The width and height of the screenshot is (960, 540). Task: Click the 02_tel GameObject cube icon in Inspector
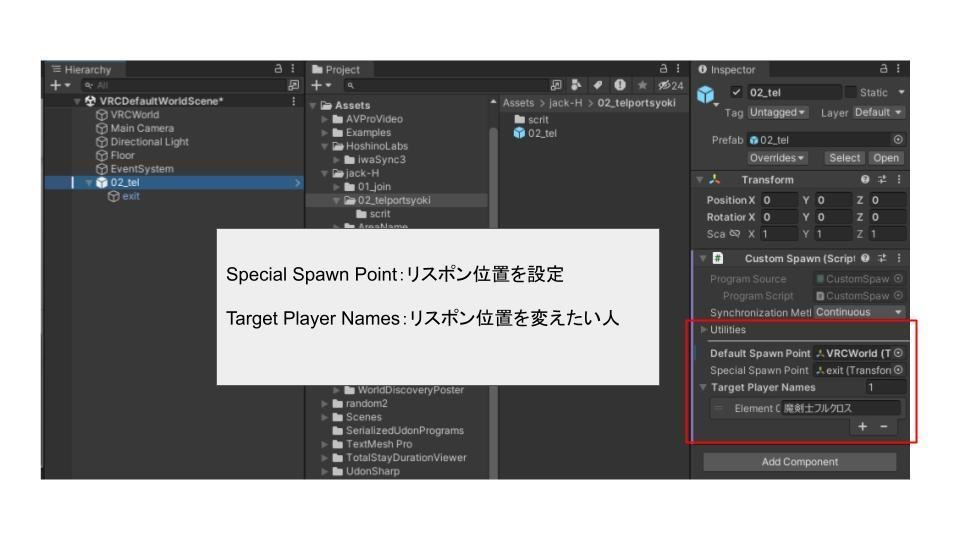(x=706, y=94)
